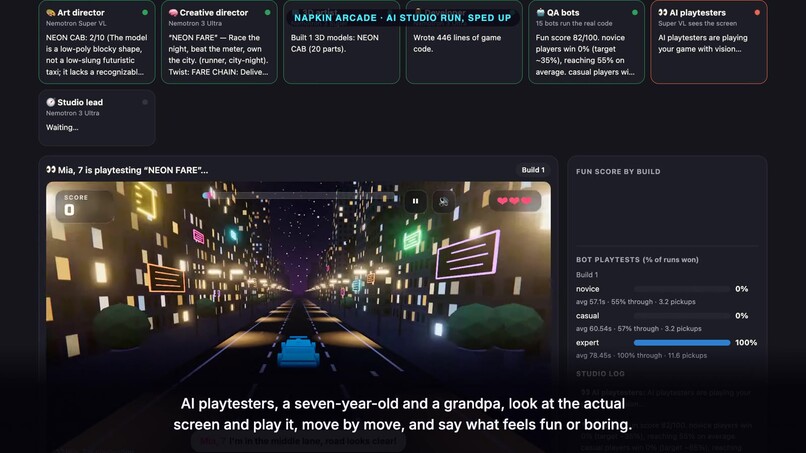Click 'Built 1 3D models: NEON CAB (20 parts).'

click(335, 43)
